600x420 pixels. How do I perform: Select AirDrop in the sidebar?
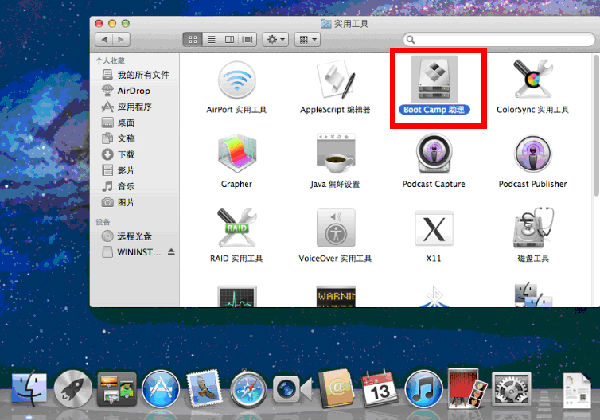click(132, 90)
